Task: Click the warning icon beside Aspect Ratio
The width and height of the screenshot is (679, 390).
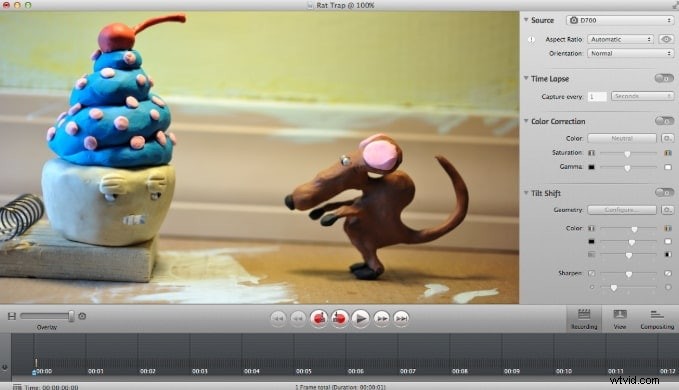Action: pos(531,40)
